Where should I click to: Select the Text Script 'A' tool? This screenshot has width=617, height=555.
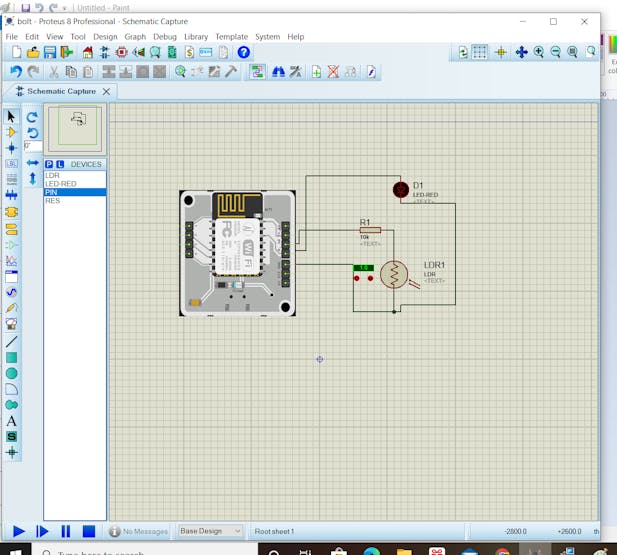pos(12,421)
